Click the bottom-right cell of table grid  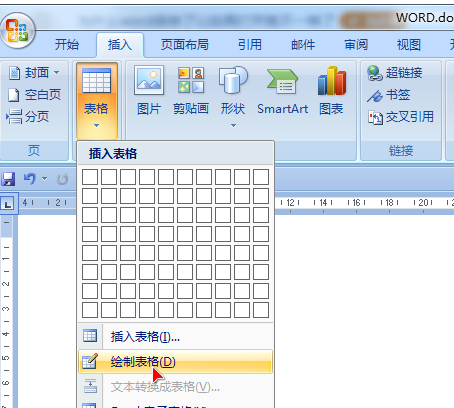261,310
